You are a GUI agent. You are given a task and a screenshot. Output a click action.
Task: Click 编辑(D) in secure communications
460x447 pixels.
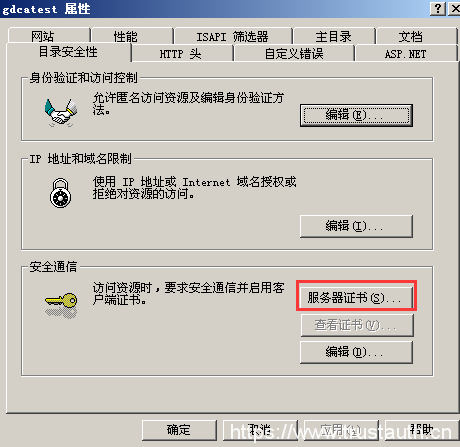coord(356,352)
